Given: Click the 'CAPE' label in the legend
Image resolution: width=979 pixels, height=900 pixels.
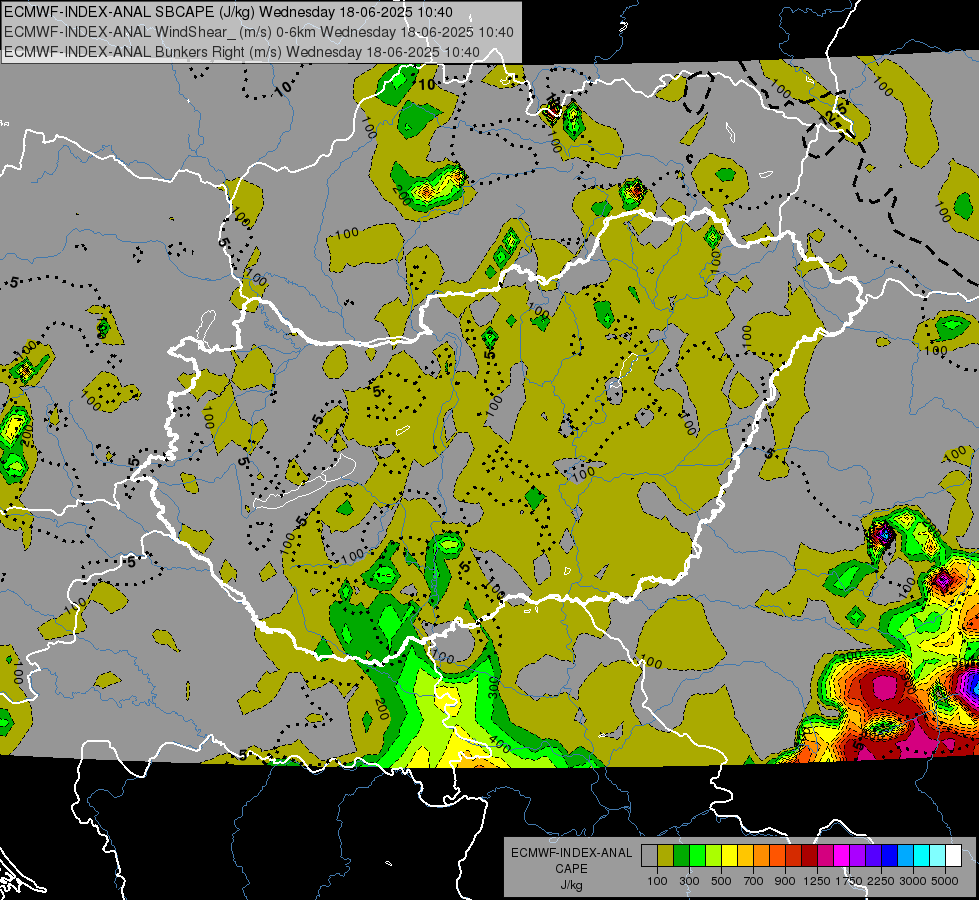Looking at the screenshot, I should pyautogui.click(x=571, y=869).
